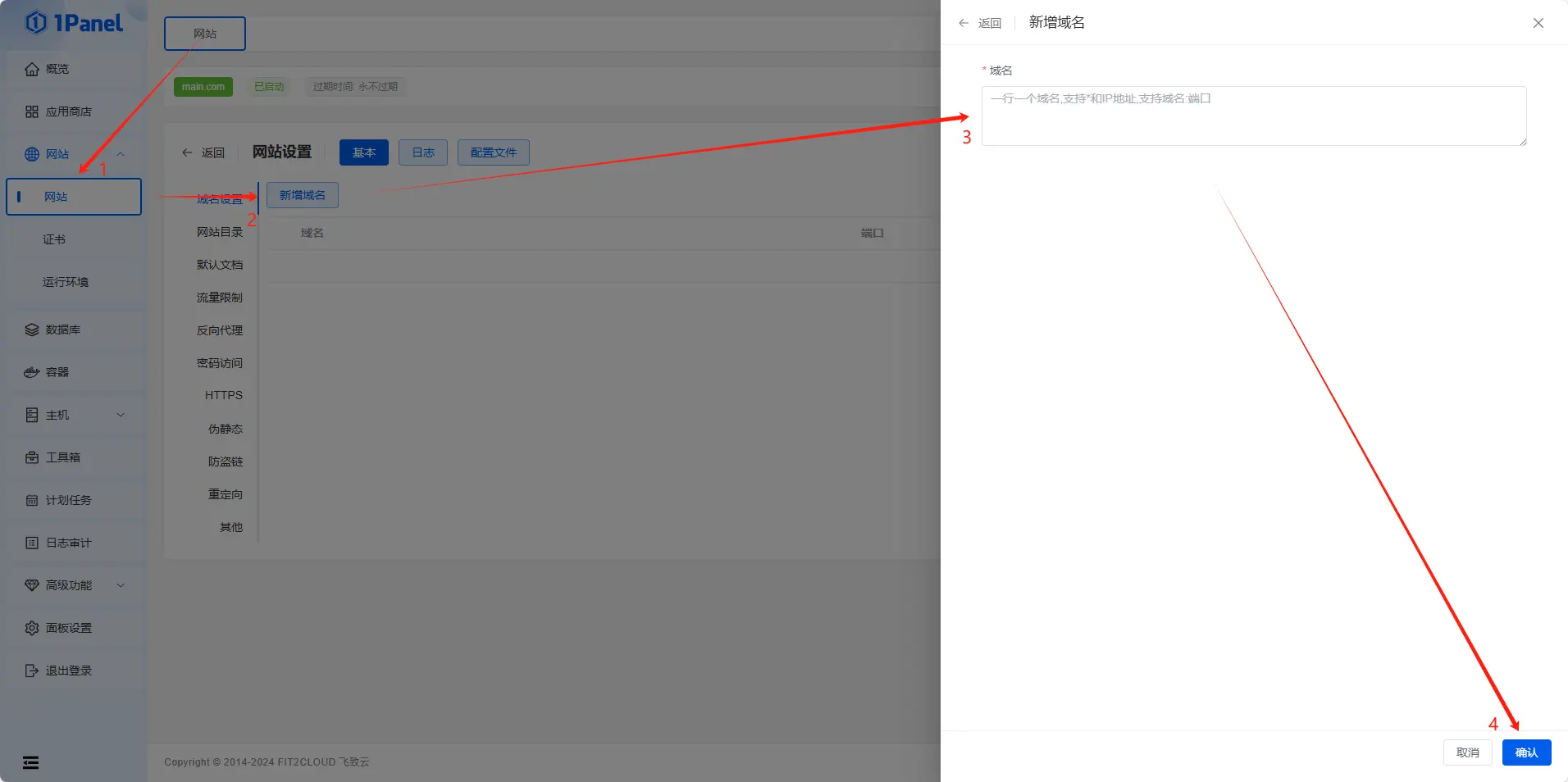
Task: Switch to 日志 tab
Action: [423, 152]
